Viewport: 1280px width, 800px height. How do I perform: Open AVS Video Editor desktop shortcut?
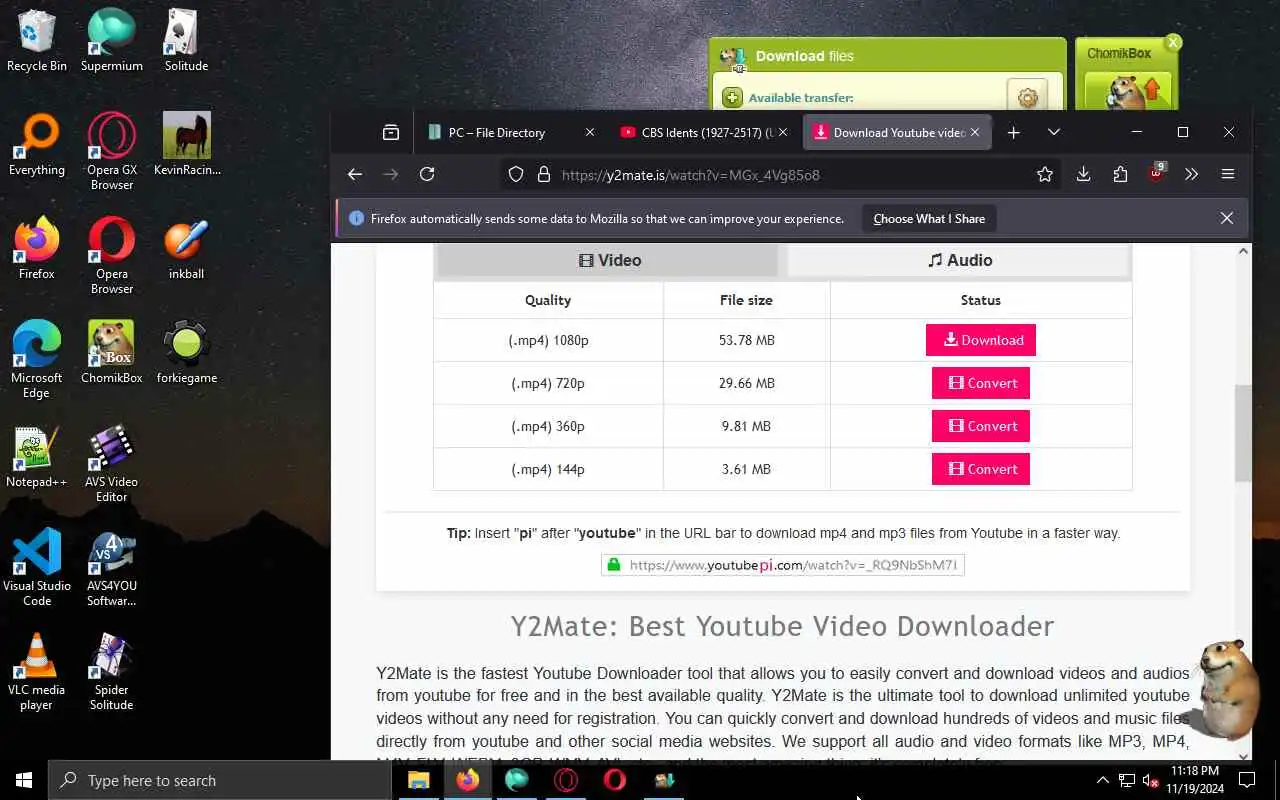(111, 464)
